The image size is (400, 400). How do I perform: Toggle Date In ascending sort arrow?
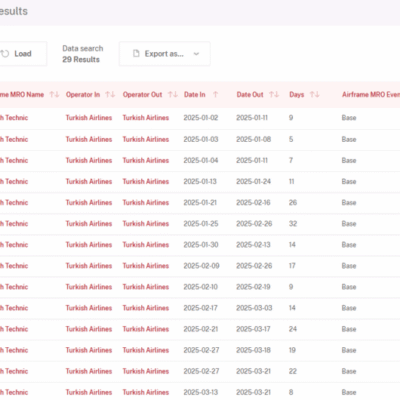[x=215, y=95]
